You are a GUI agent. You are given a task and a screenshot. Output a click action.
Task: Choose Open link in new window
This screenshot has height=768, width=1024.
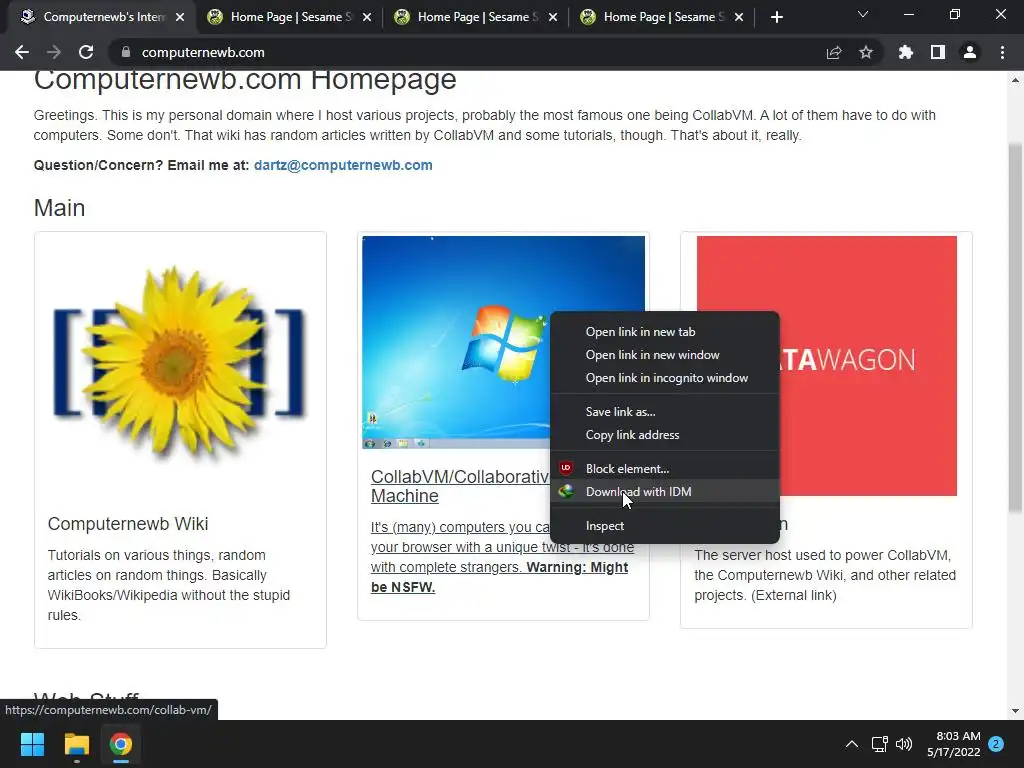pos(665,355)
